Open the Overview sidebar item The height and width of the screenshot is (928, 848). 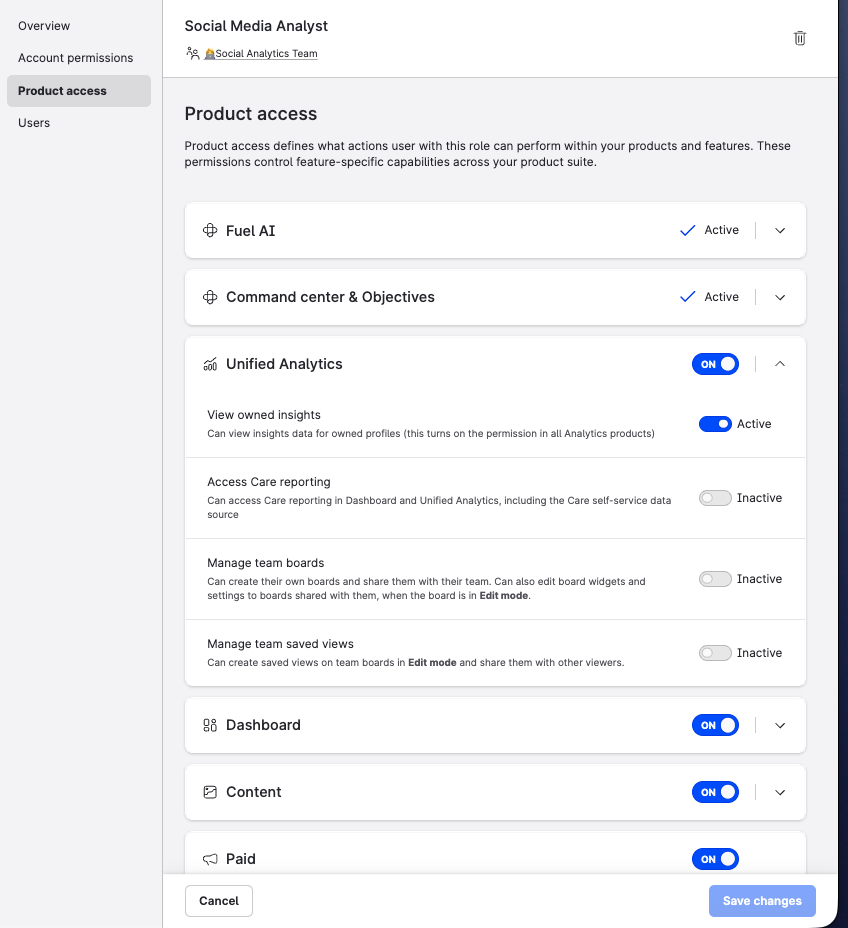(79, 26)
